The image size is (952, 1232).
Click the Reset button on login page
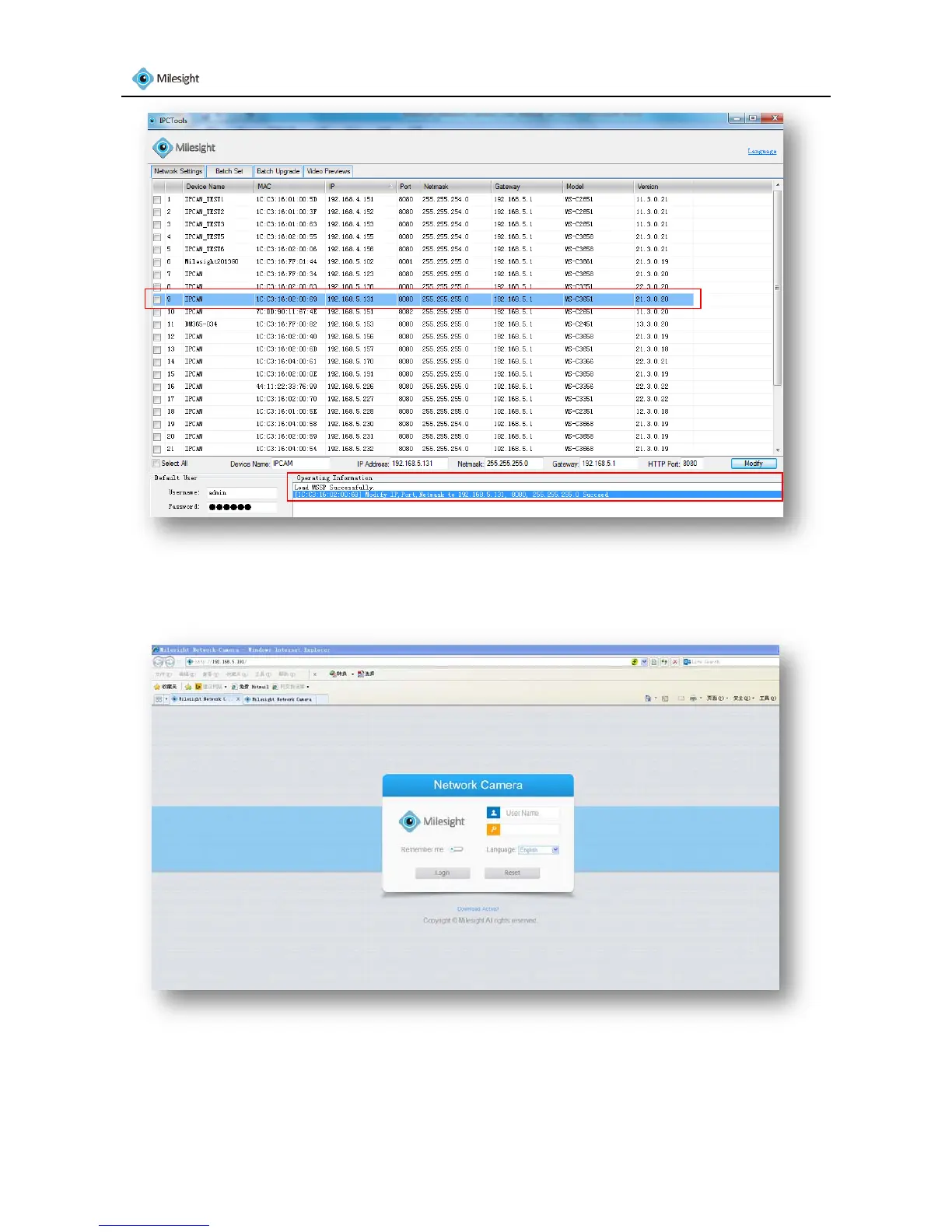pyautogui.click(x=512, y=873)
